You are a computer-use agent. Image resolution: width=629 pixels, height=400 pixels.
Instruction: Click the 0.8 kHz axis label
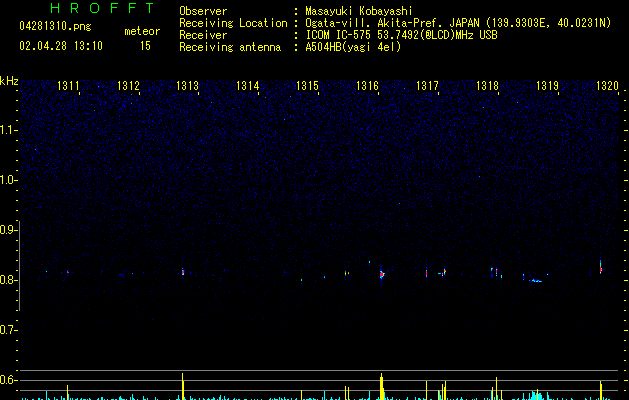[x=8, y=280]
